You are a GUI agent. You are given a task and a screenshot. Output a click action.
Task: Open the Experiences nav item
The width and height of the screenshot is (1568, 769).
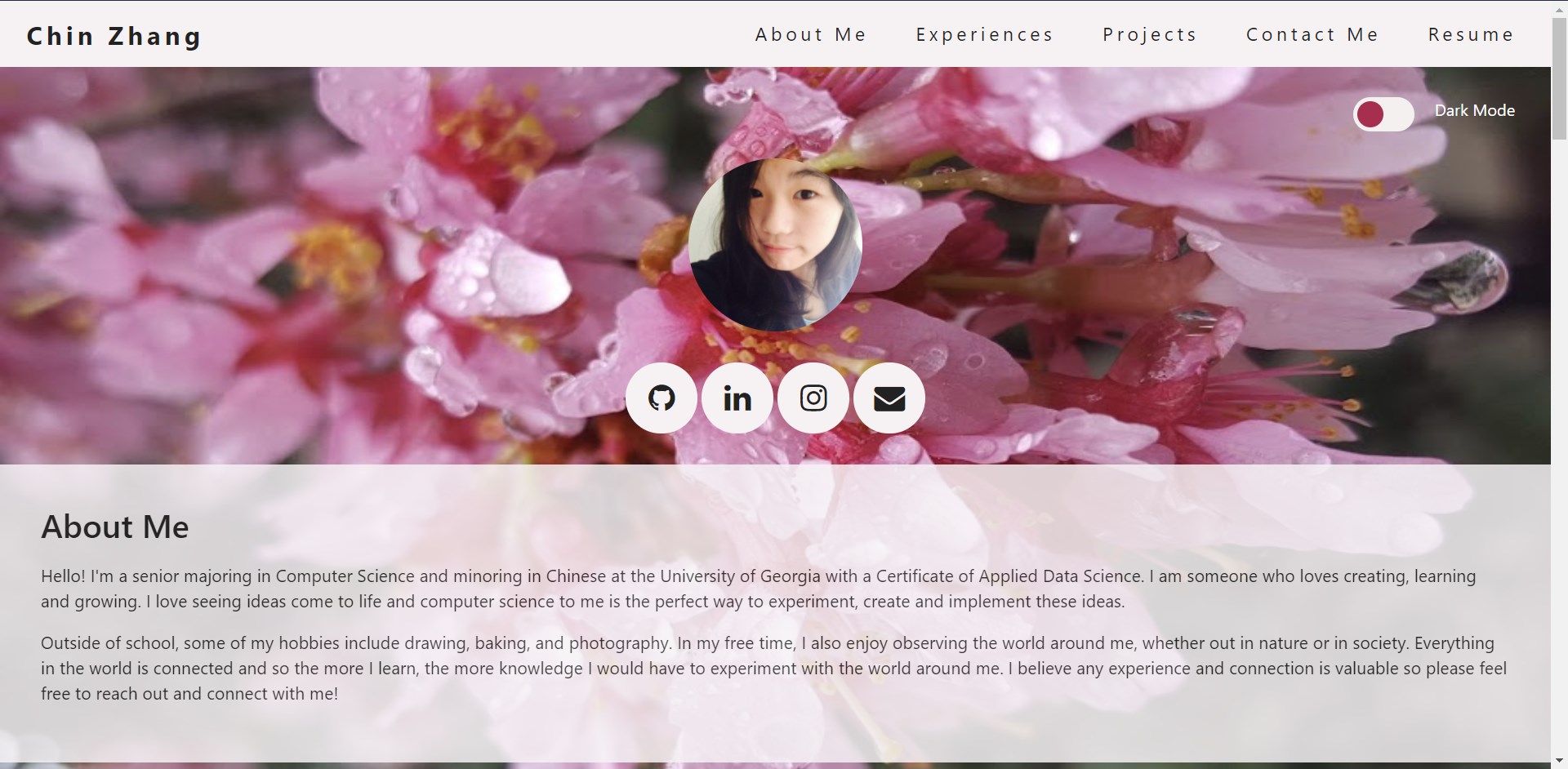tap(984, 35)
